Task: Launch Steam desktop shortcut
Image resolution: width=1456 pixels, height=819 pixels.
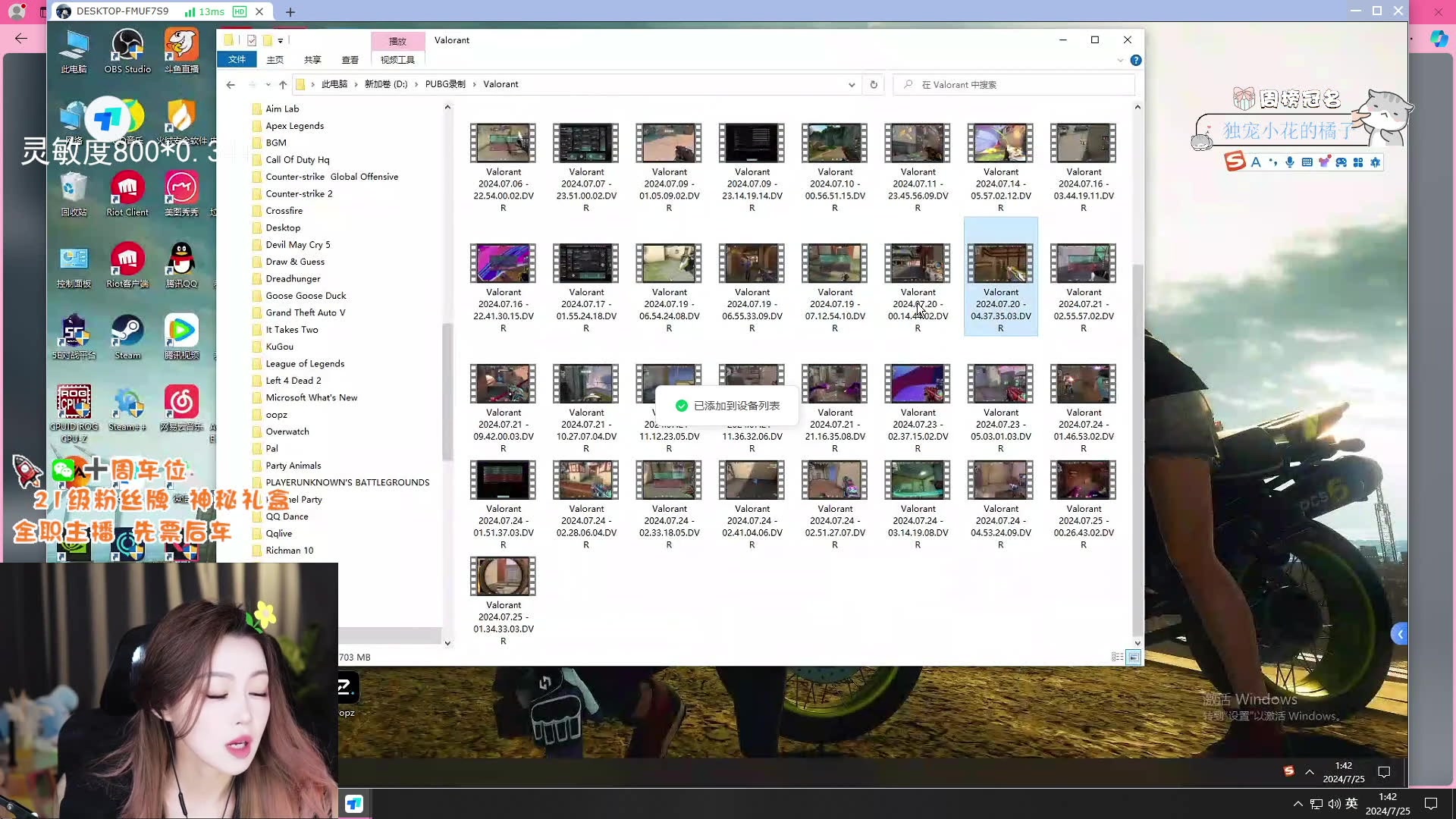Action: point(127,337)
